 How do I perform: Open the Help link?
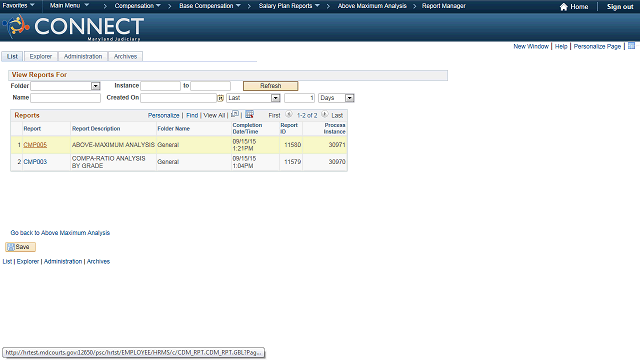click(561, 47)
